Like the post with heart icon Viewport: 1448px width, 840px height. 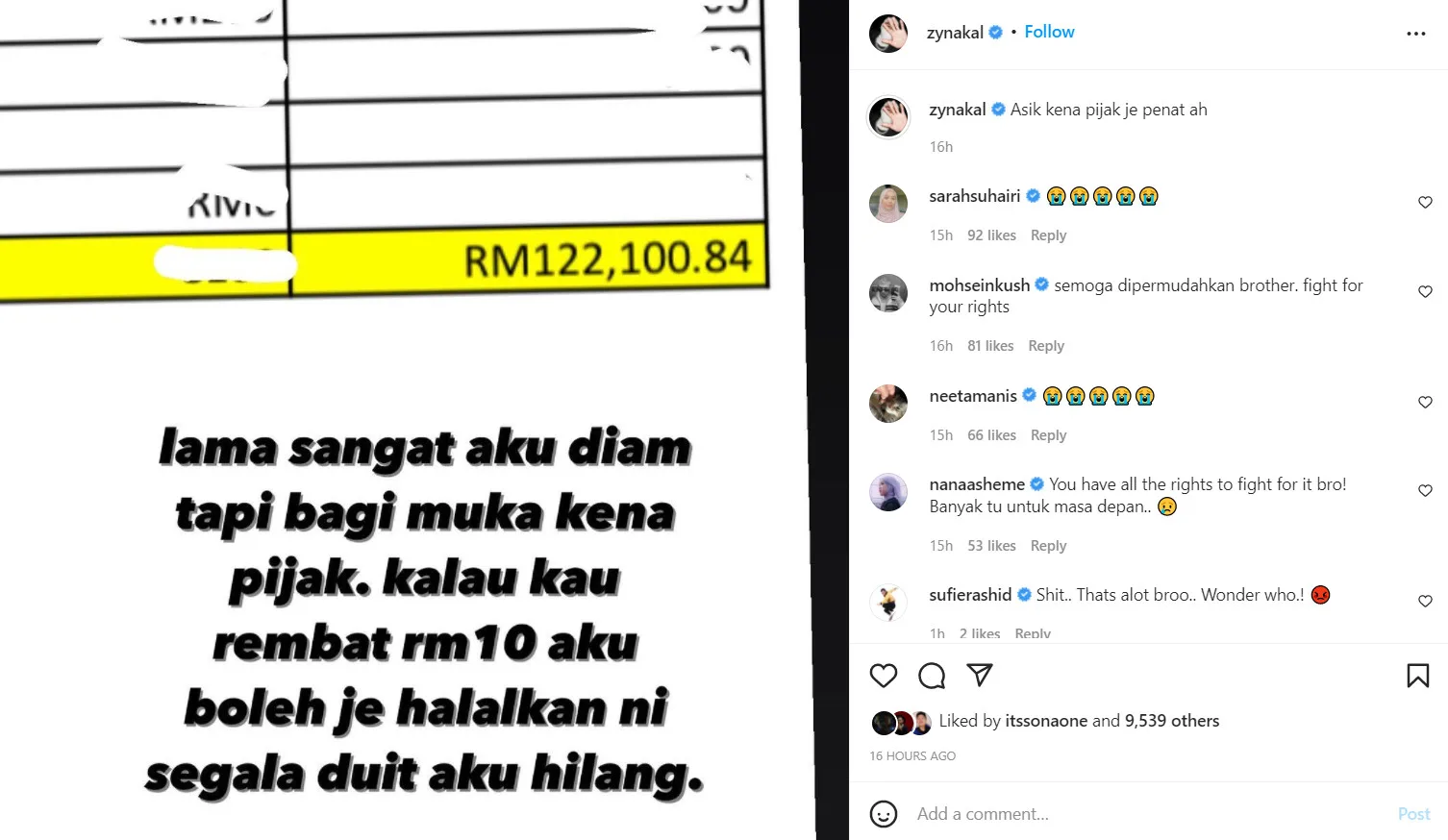pos(884,676)
